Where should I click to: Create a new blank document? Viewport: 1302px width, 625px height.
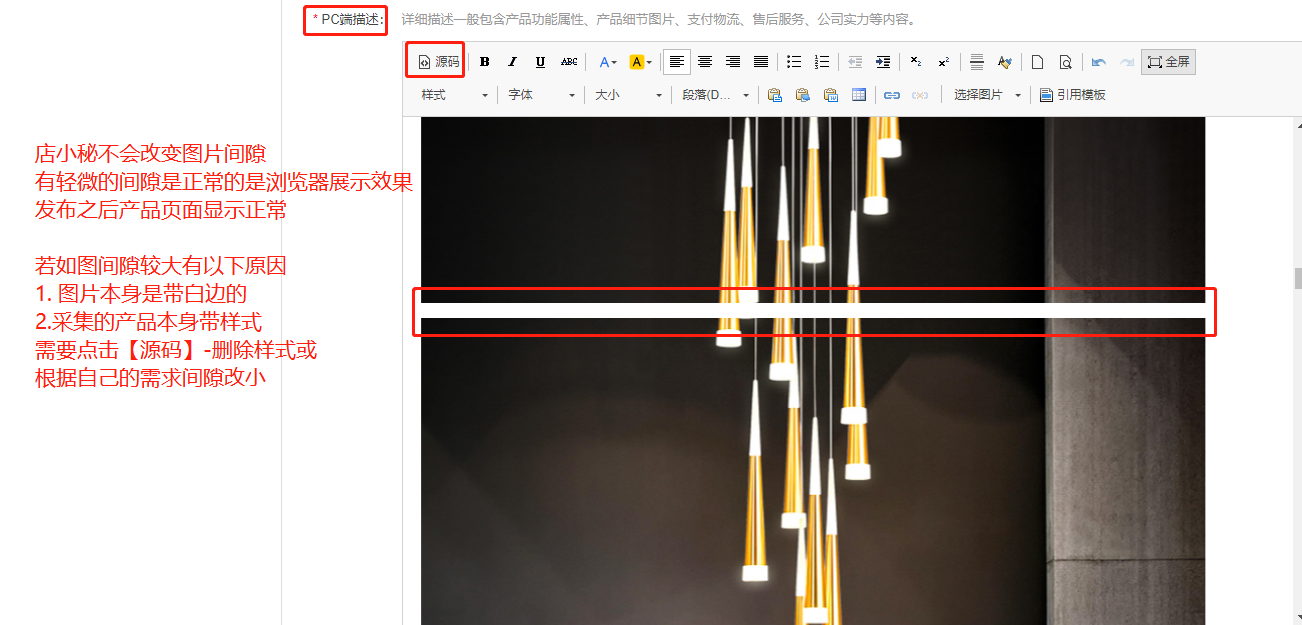coord(1038,62)
